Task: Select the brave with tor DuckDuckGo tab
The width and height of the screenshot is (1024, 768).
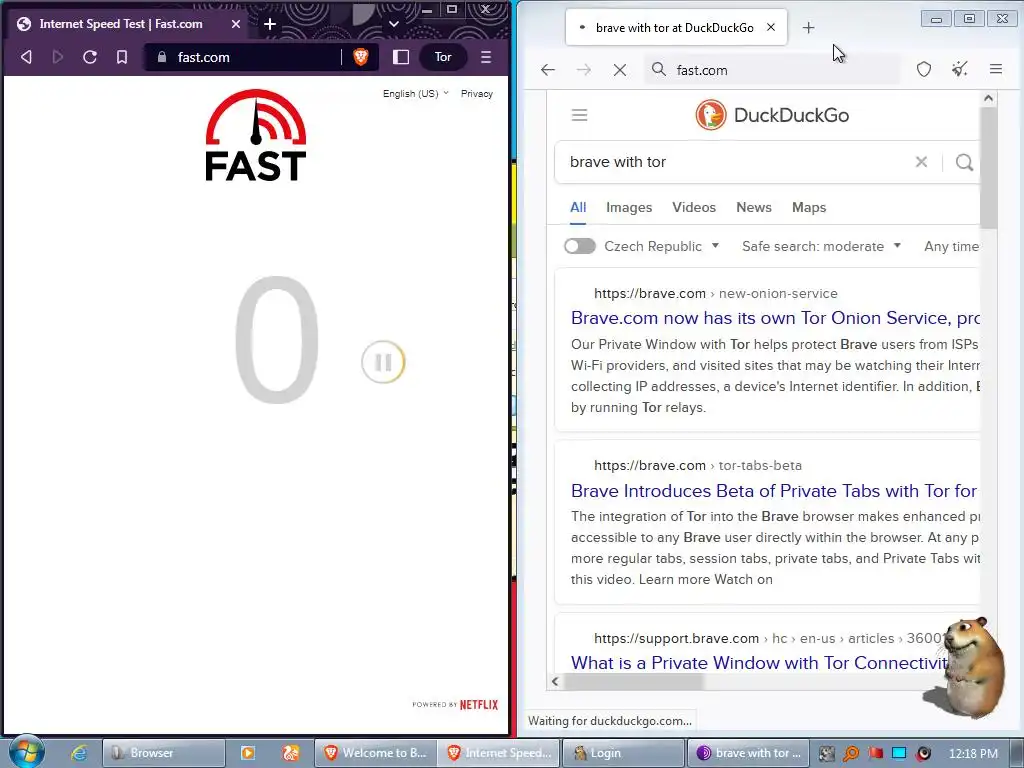Action: click(676, 27)
